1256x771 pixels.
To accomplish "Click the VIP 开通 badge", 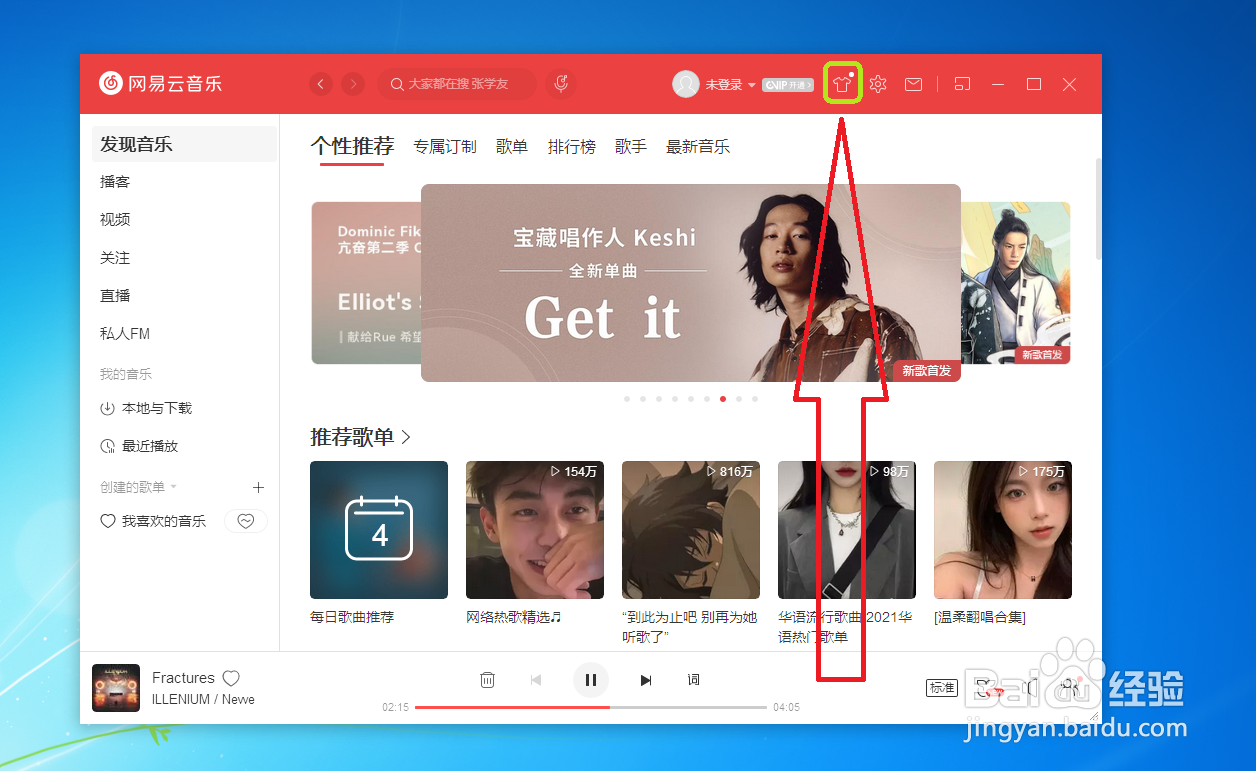I will pos(788,85).
